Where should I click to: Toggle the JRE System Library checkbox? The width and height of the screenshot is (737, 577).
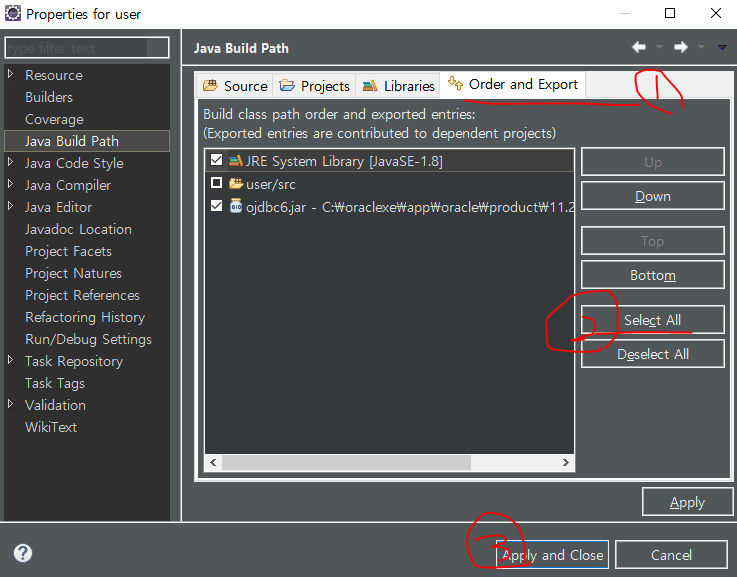click(216, 160)
